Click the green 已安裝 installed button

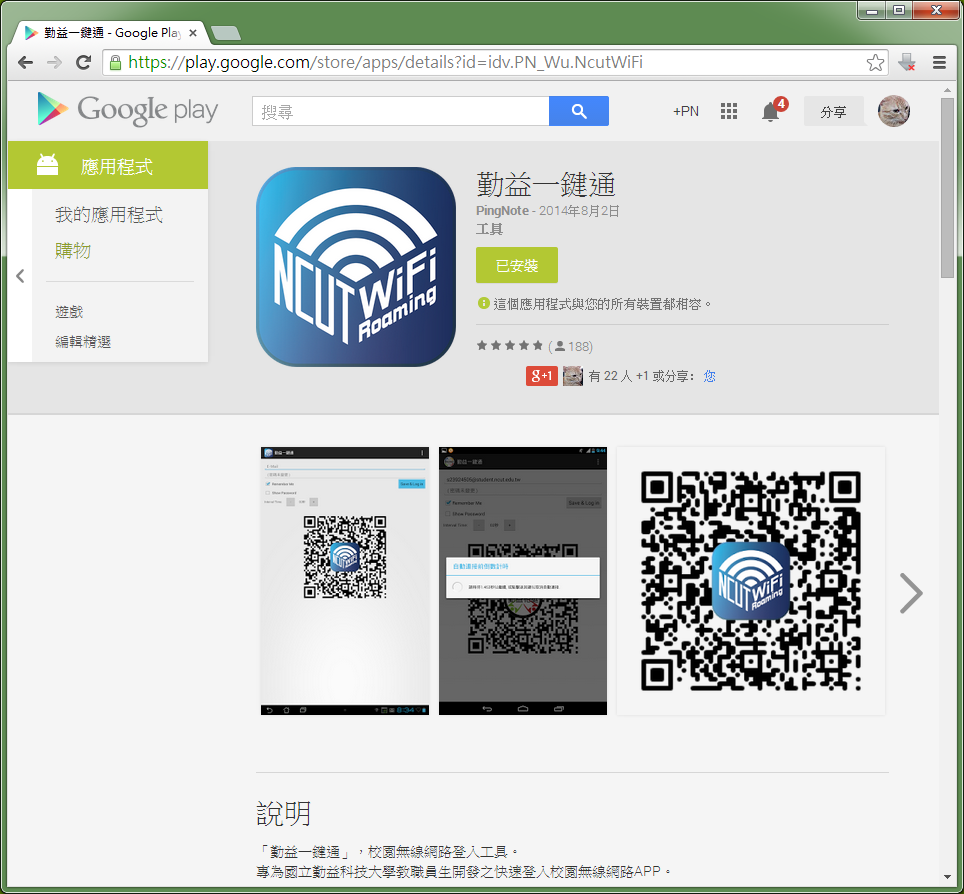coord(516,265)
